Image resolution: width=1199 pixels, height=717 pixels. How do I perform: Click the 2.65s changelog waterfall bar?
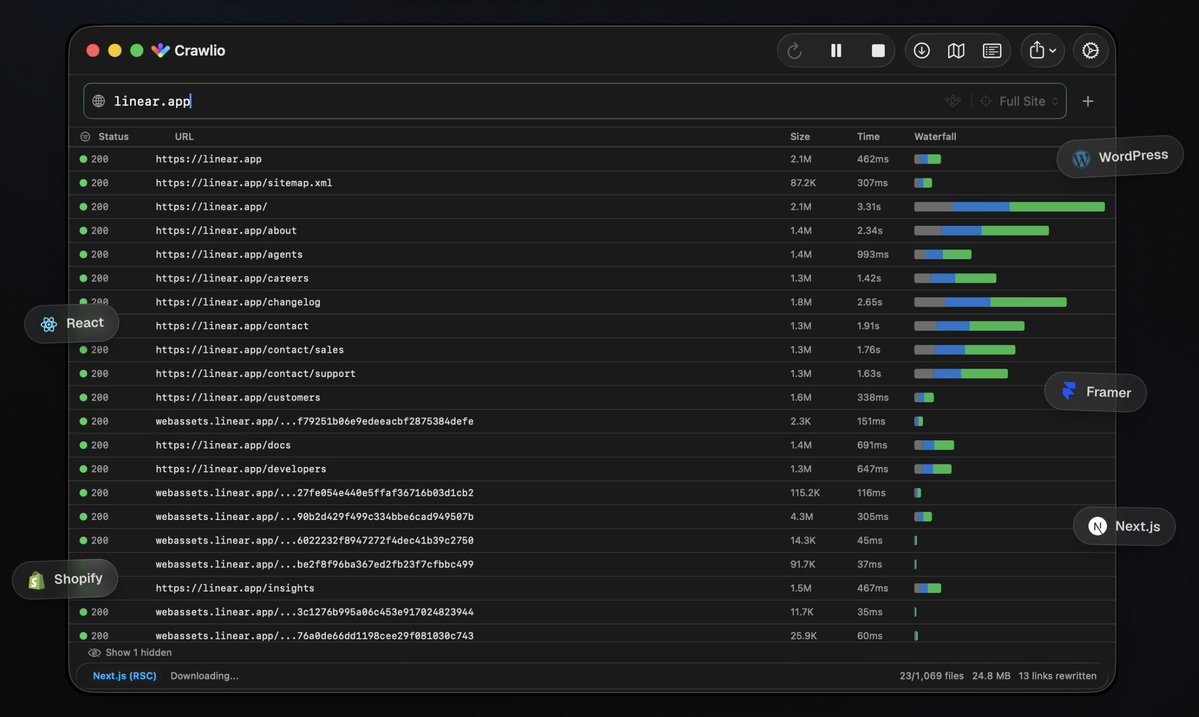(990, 302)
